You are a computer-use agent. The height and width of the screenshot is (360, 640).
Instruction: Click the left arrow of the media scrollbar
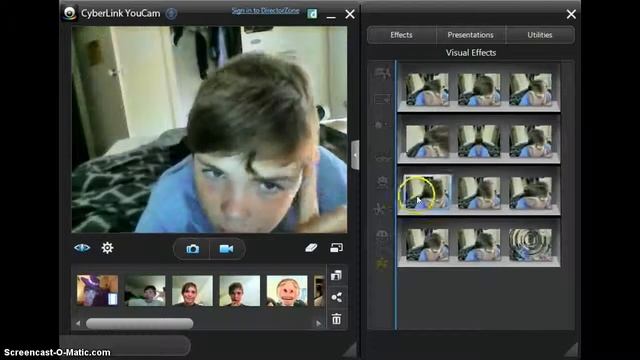click(78, 324)
